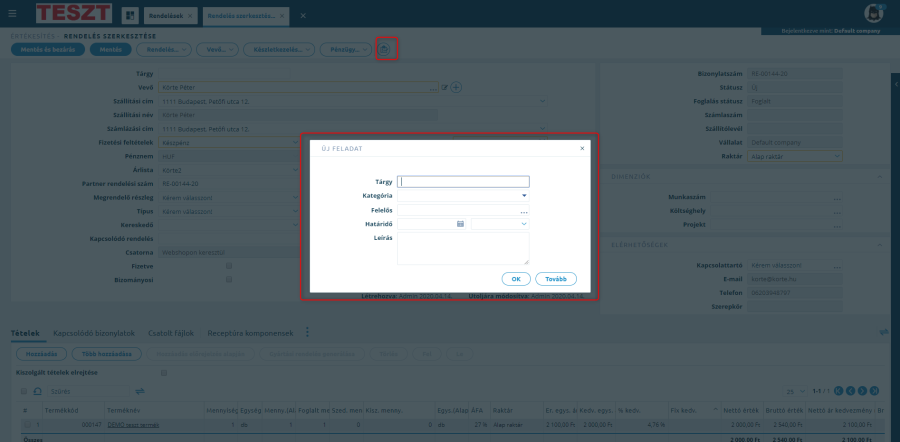Open the time dropdown next to Határidő
Image resolution: width=900 pixels, height=442 pixels.
pos(500,224)
